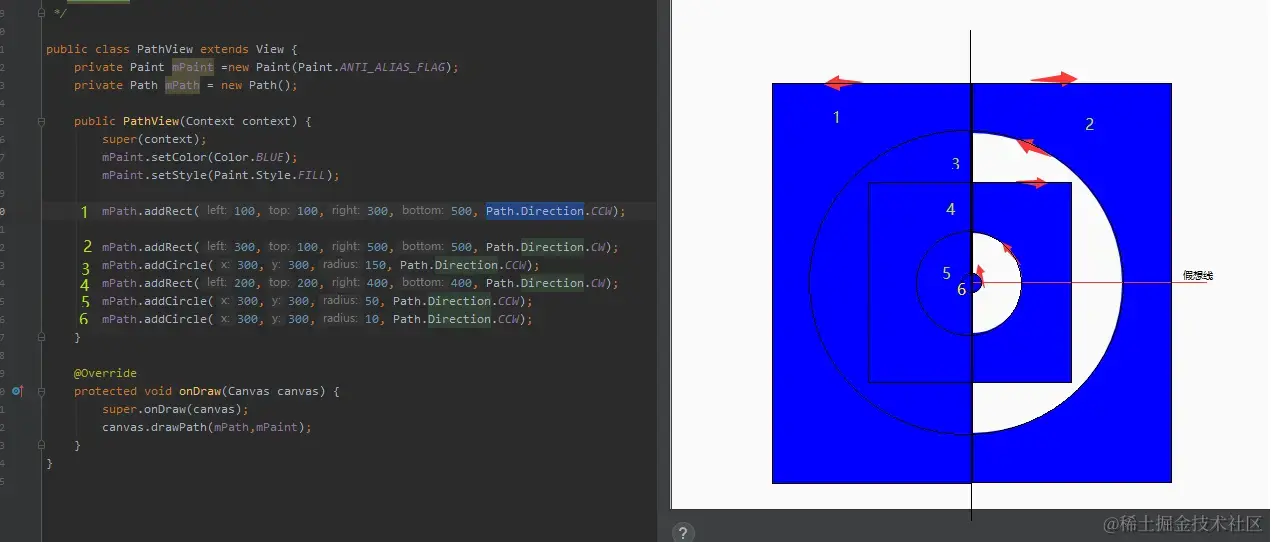
Task: Click the 'public class PathView extends View' line
Action: 172,49
